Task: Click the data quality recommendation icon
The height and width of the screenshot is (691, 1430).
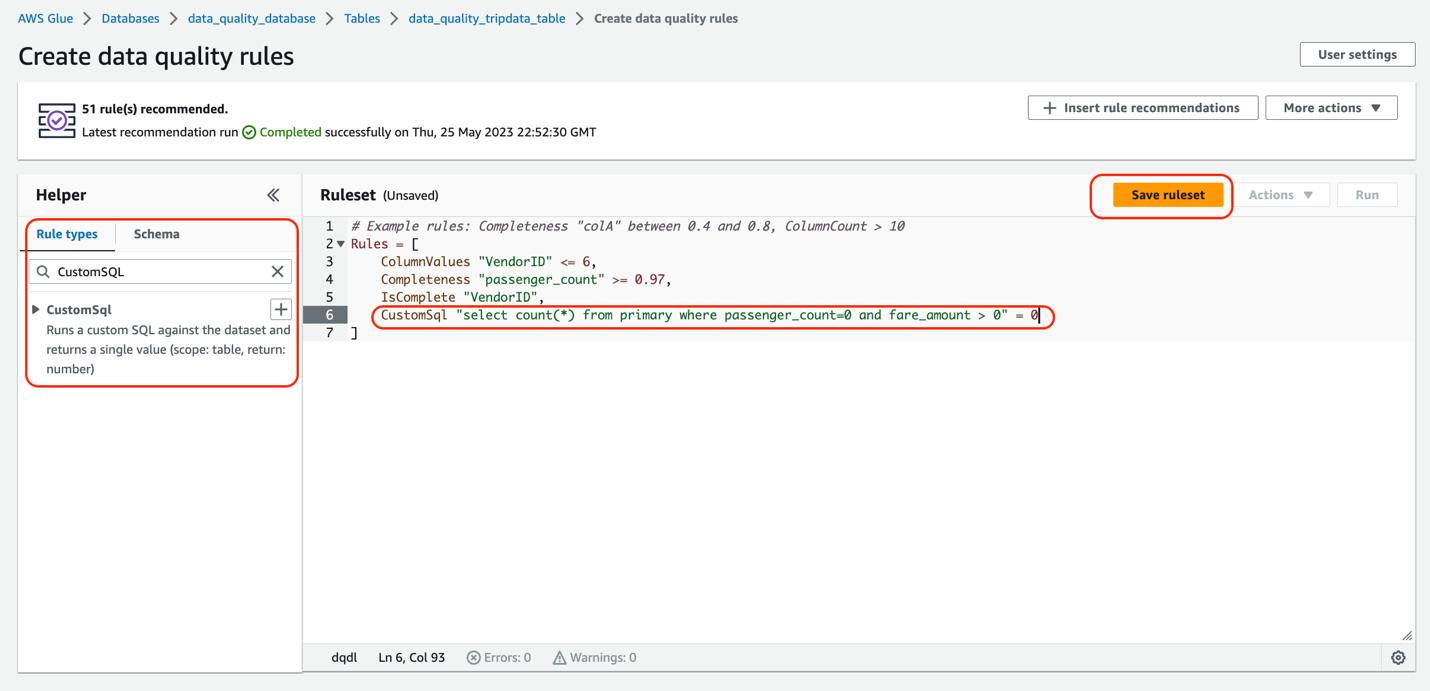Action: pyautogui.click(x=57, y=120)
